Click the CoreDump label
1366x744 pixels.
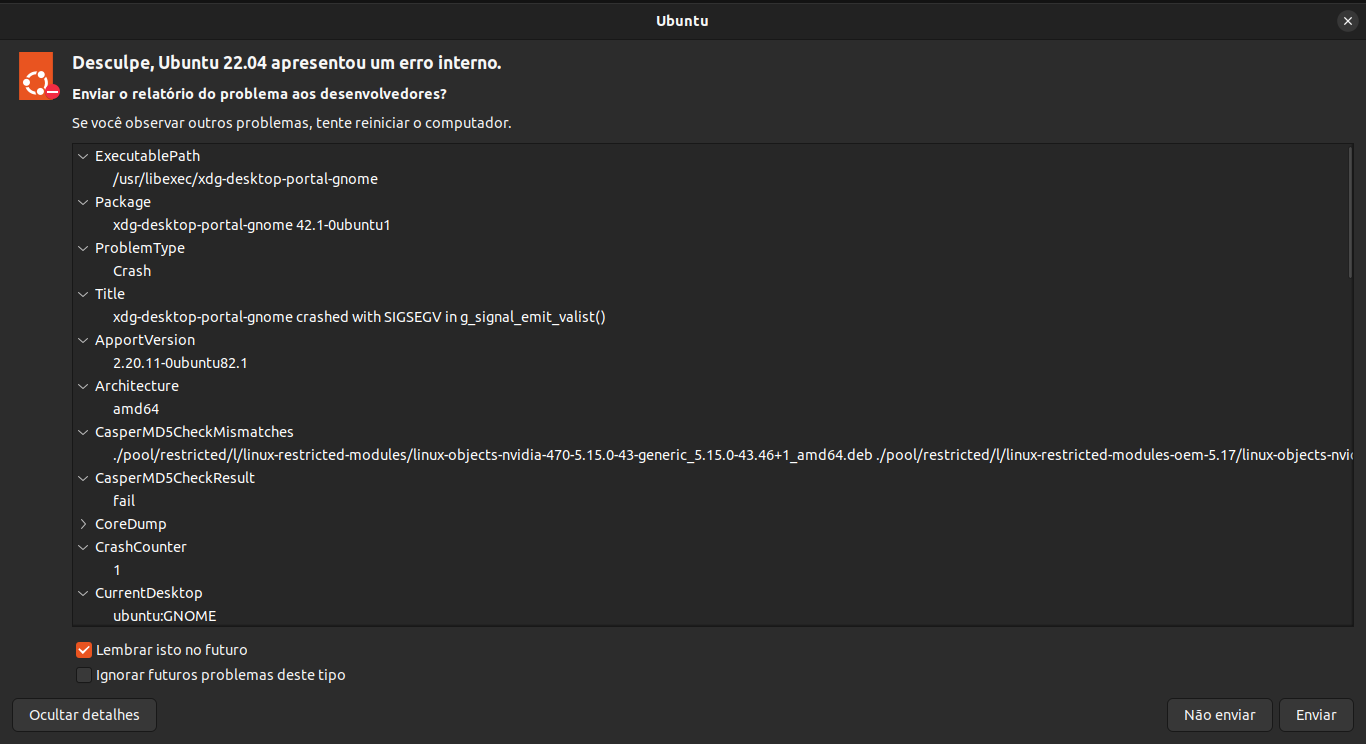coord(131,524)
